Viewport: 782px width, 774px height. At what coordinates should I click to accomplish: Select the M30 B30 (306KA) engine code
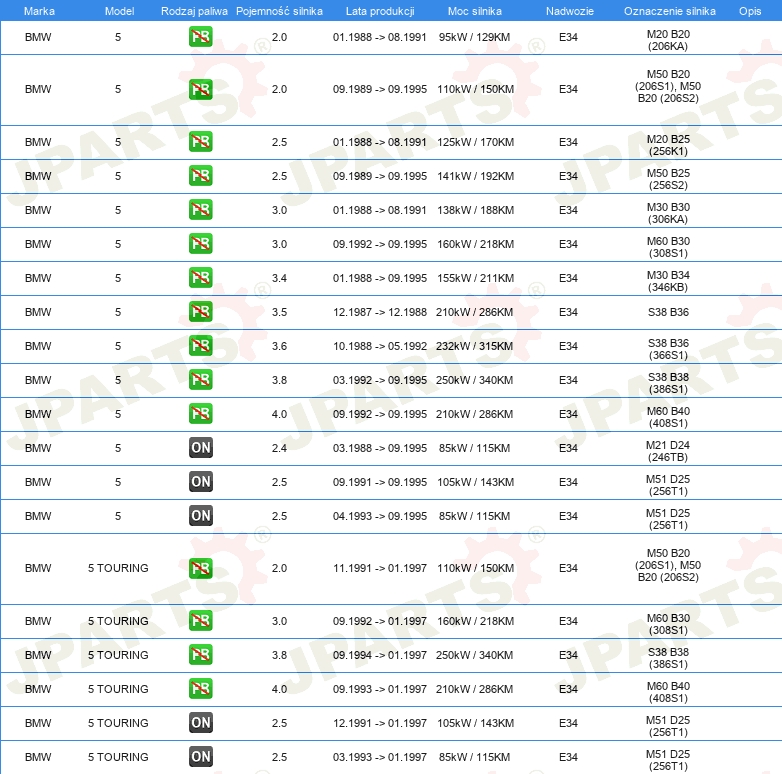pyautogui.click(x=668, y=213)
